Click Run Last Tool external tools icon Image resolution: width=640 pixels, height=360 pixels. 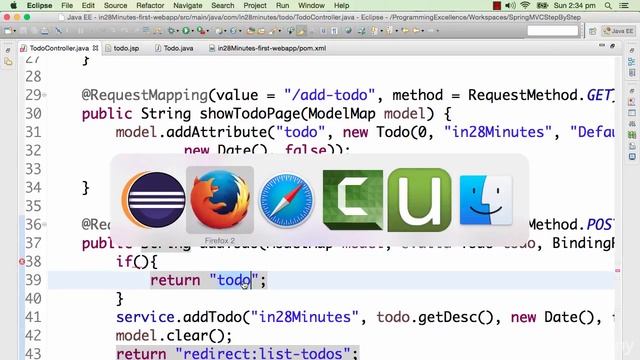point(200,31)
